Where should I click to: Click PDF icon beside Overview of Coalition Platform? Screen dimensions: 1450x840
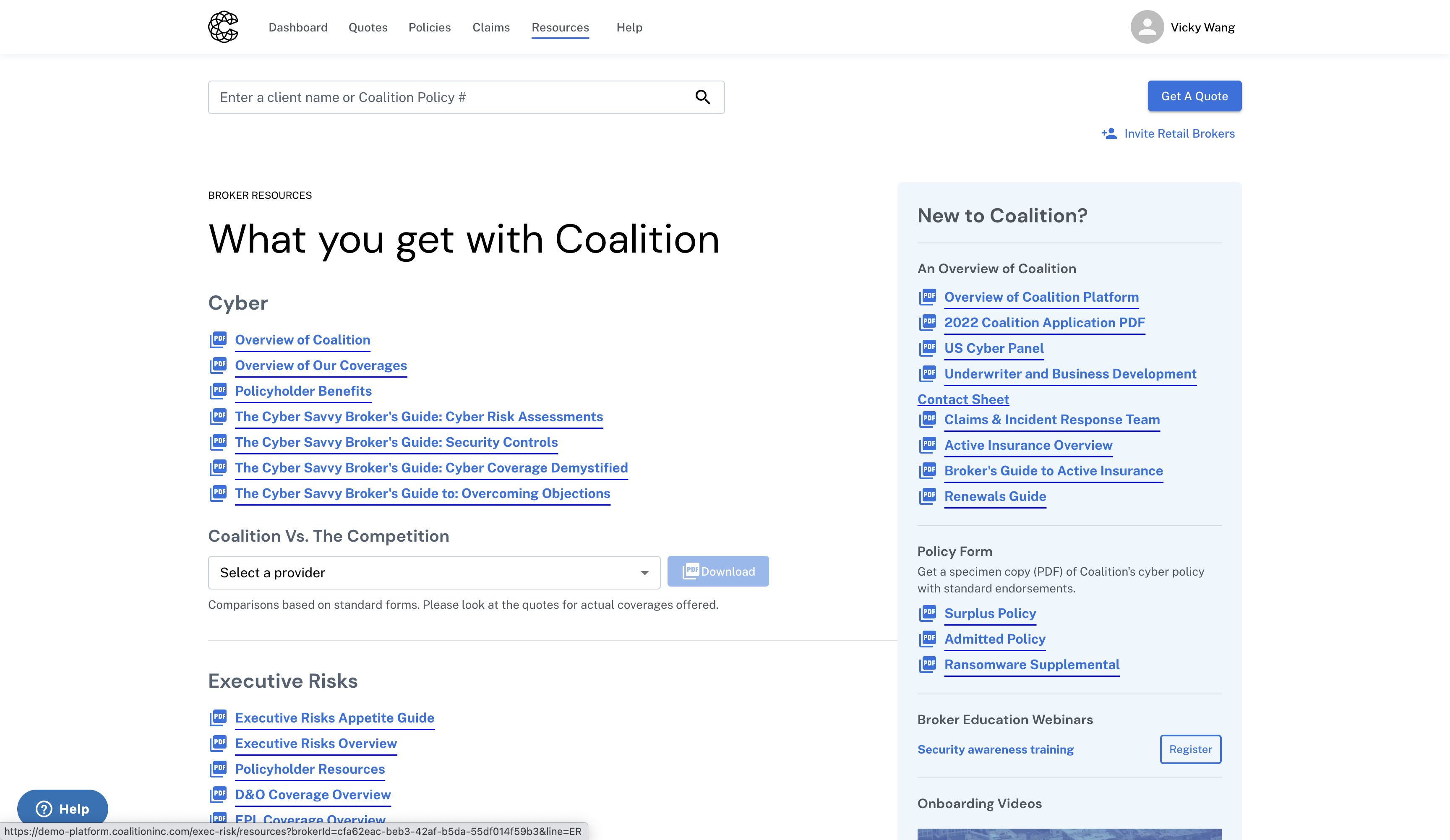[x=928, y=297]
